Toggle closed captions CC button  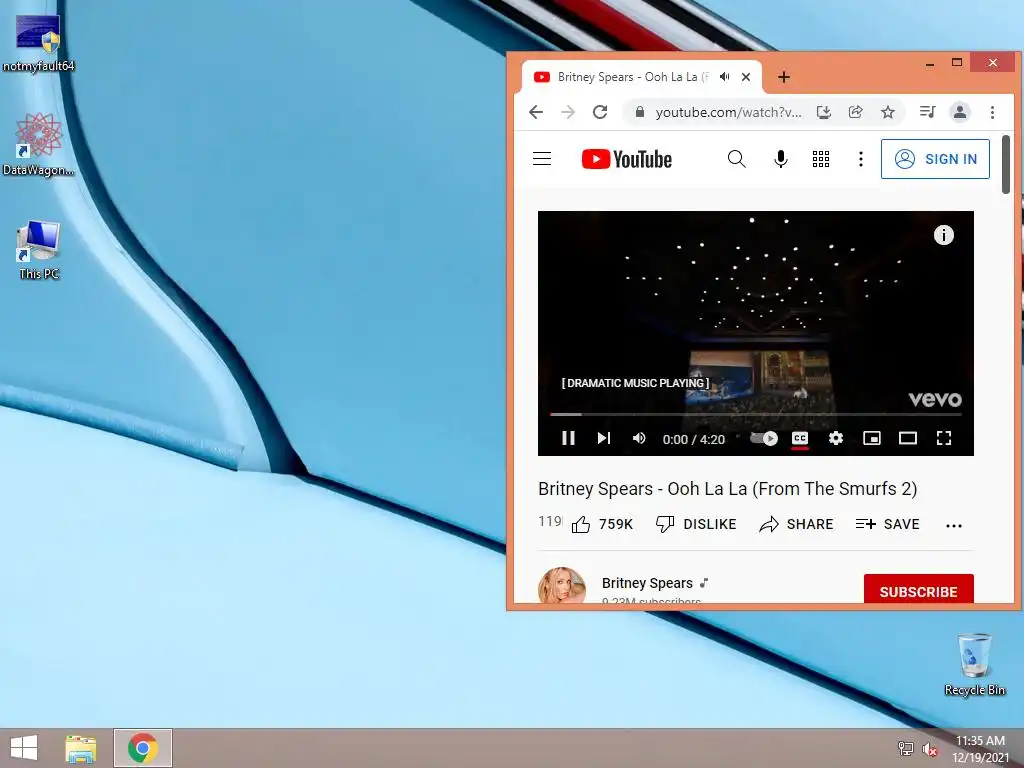coord(799,438)
